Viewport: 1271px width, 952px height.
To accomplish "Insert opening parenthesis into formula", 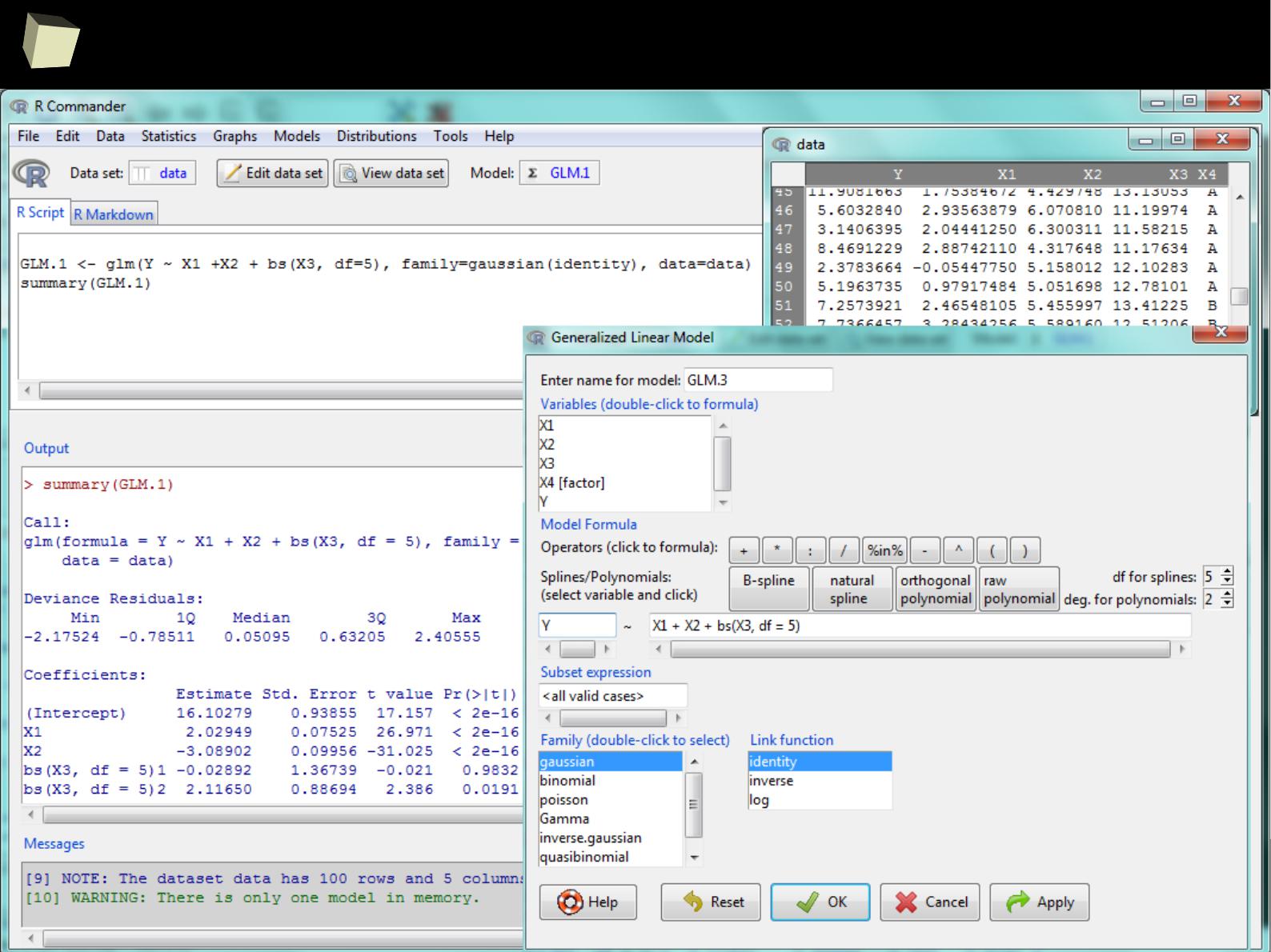I will click(x=992, y=550).
